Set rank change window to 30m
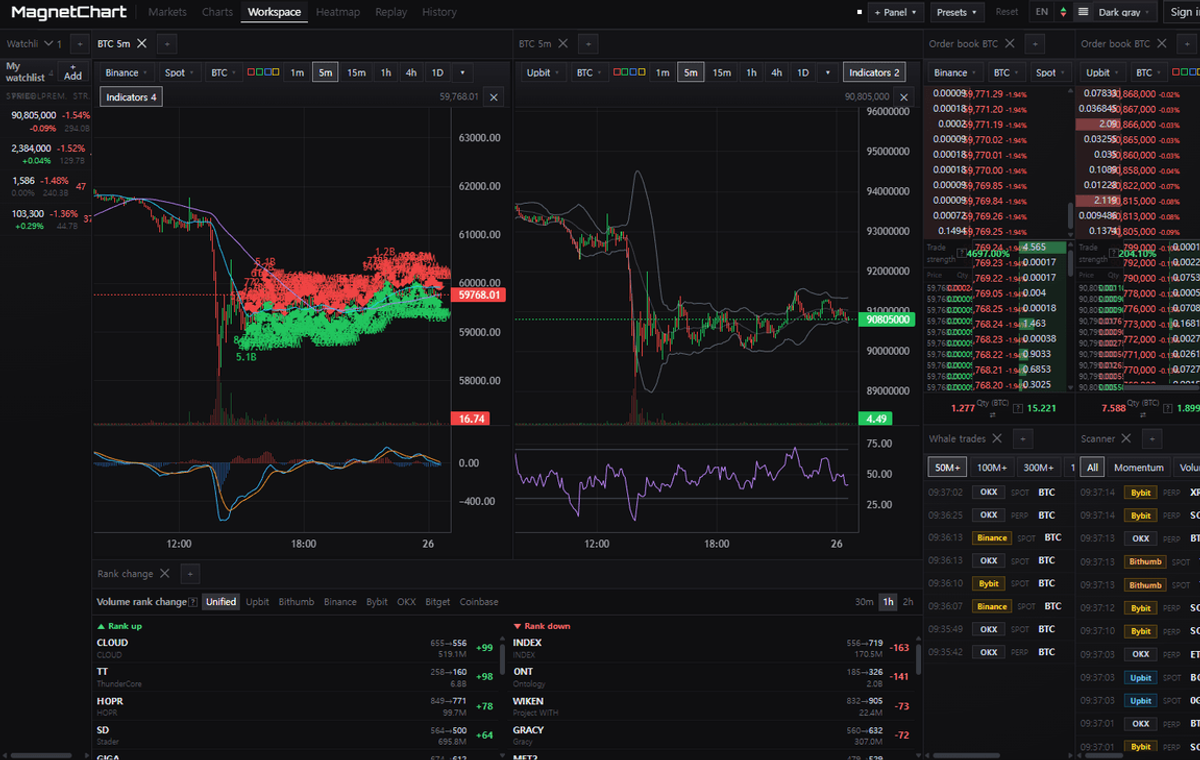 point(864,602)
